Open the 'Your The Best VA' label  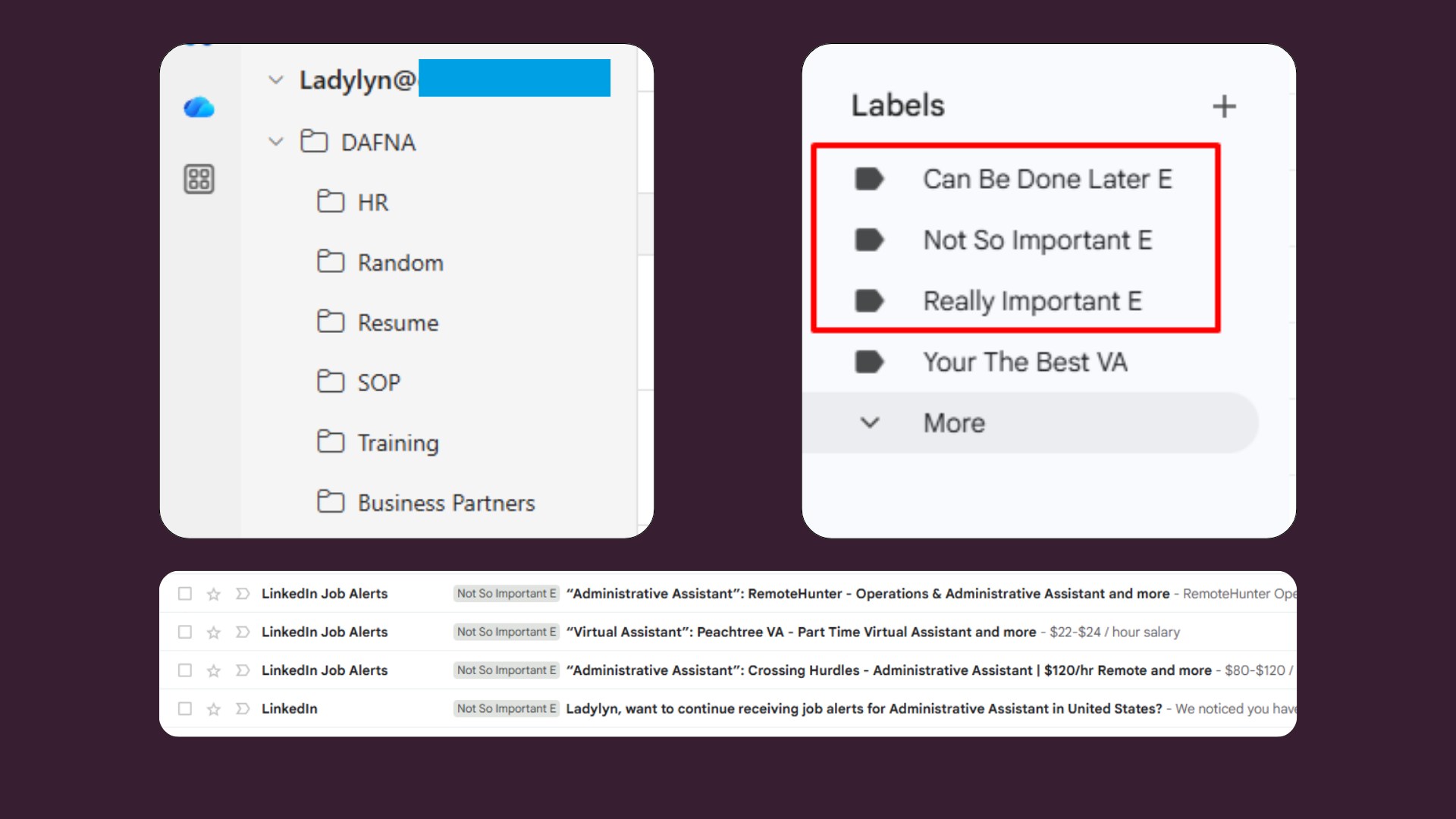click(x=1025, y=362)
